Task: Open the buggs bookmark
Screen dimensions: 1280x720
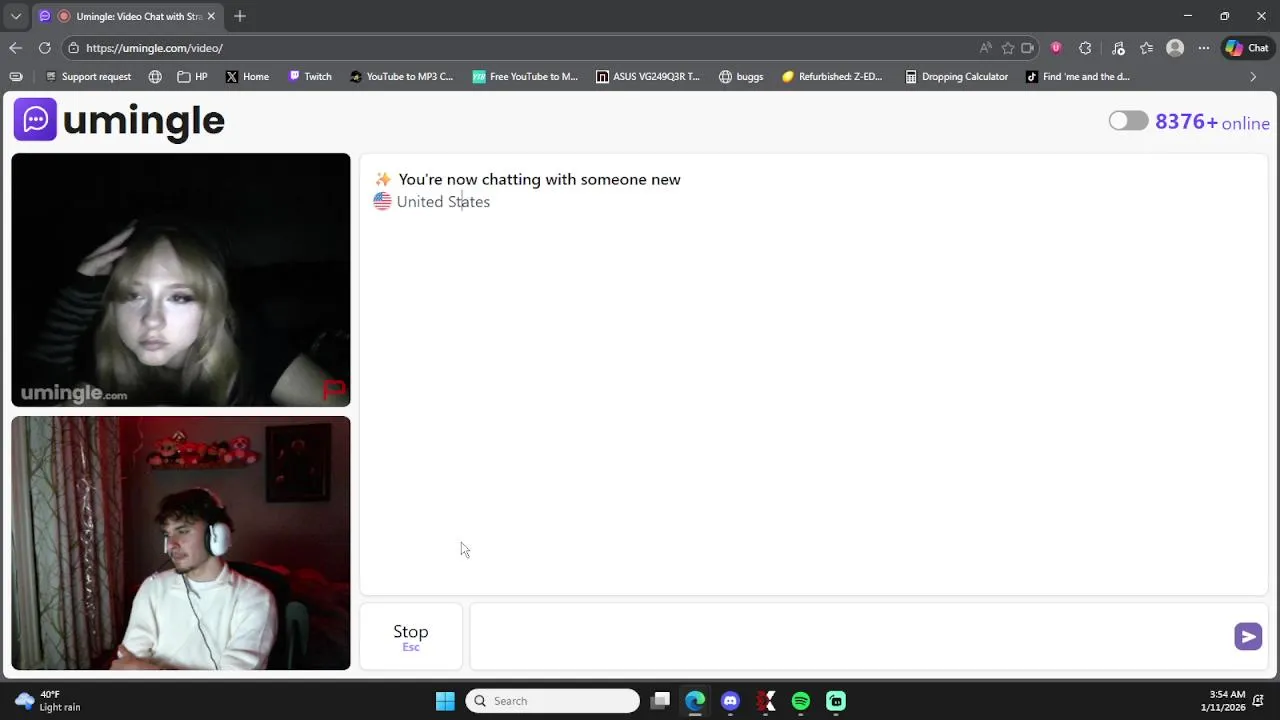Action: pyautogui.click(x=741, y=76)
